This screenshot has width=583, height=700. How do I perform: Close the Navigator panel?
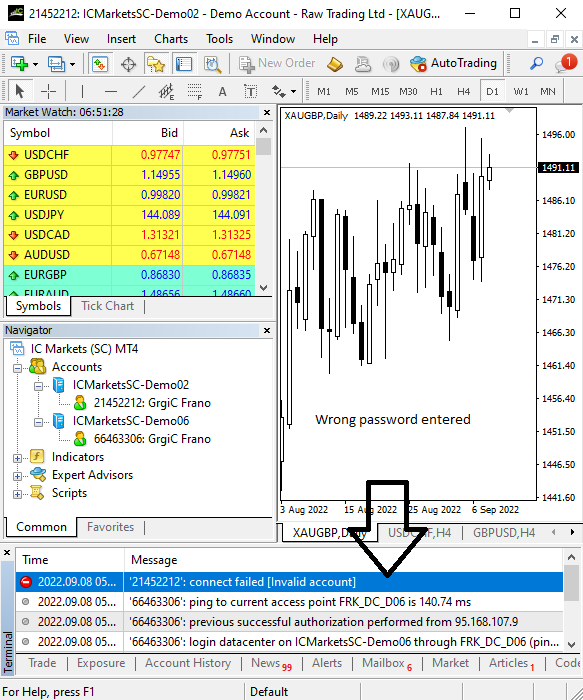267,330
